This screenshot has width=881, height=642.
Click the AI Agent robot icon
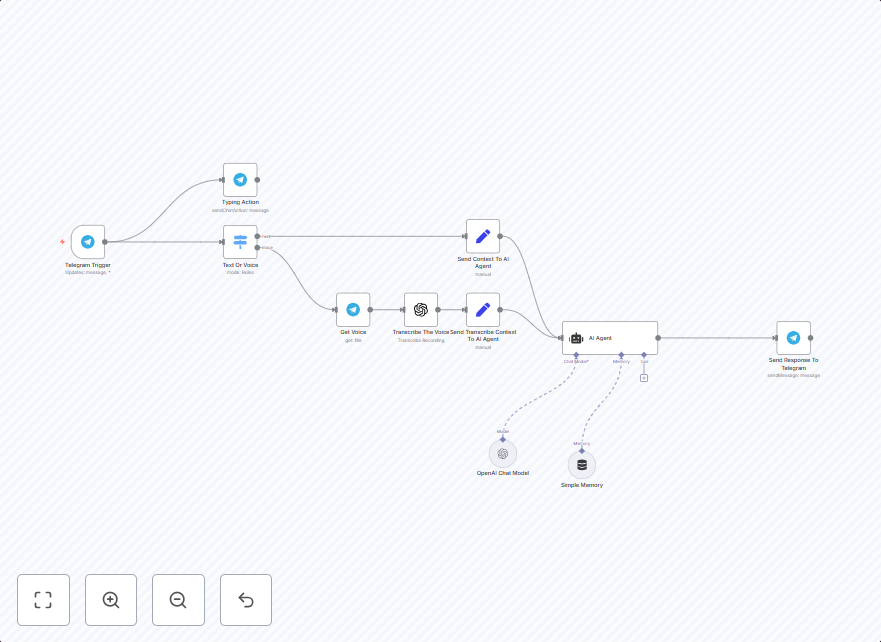[x=576, y=338]
